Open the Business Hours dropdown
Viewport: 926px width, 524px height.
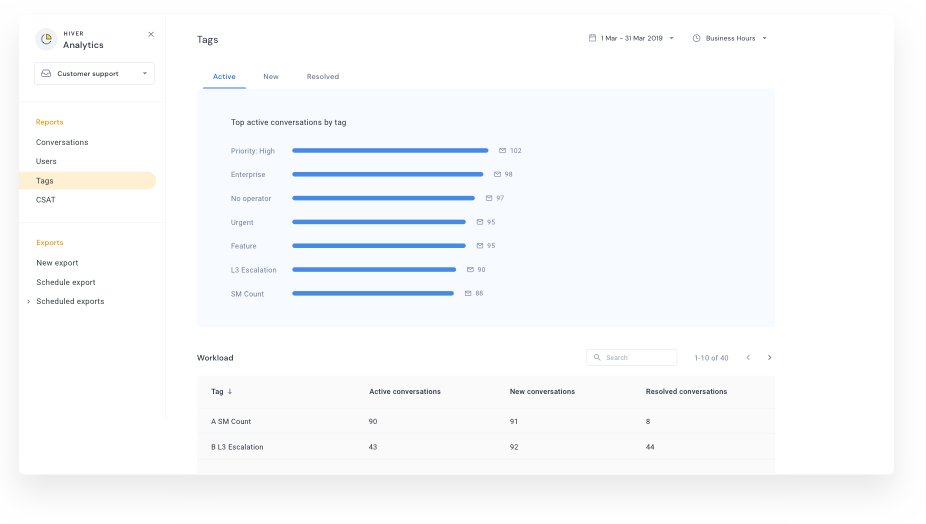[x=730, y=38]
